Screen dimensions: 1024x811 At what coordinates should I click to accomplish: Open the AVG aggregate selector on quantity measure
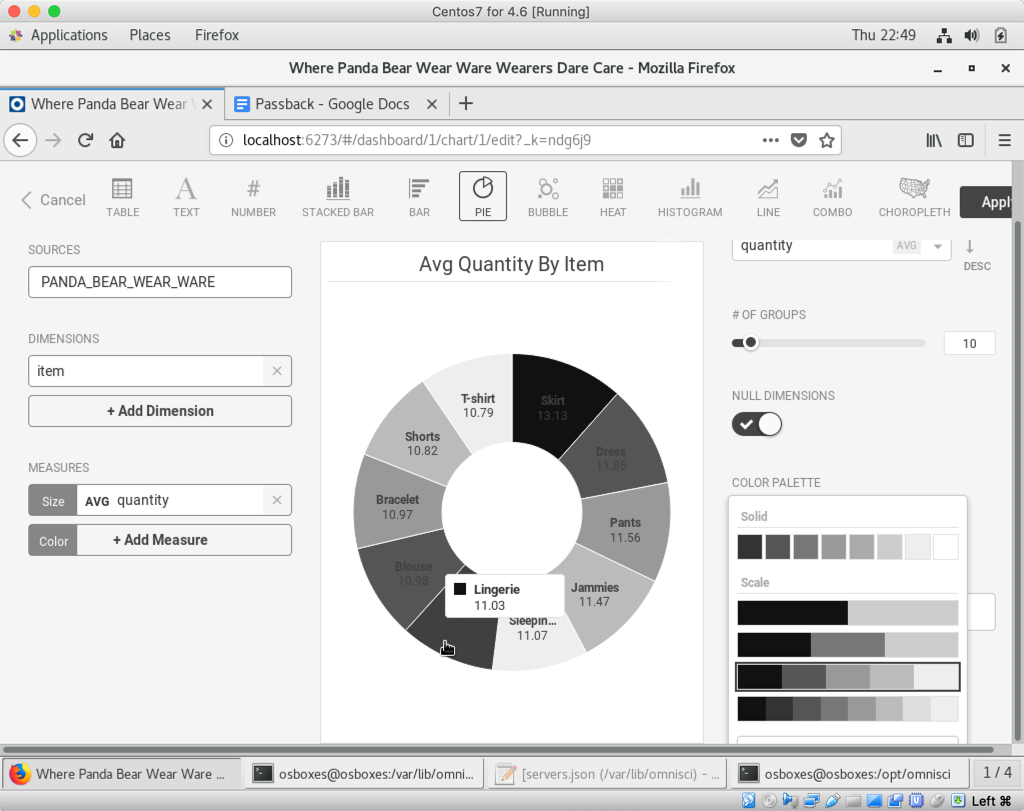[97, 500]
